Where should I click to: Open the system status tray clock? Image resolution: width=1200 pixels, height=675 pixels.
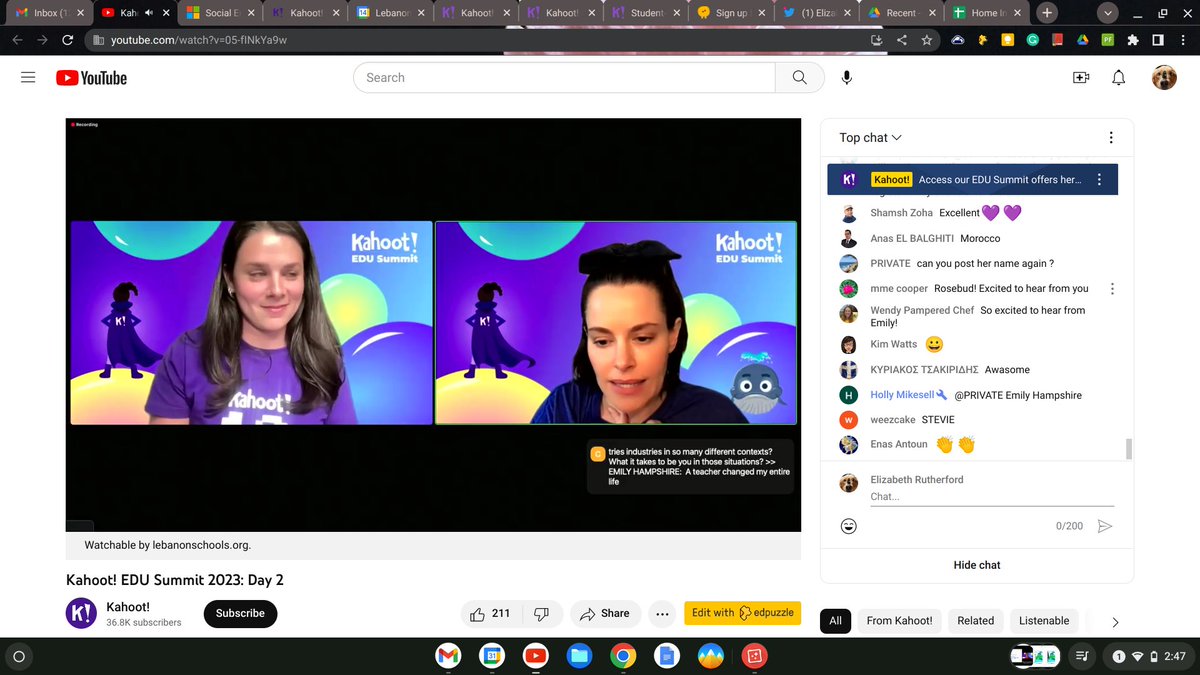pyautogui.click(x=1149, y=656)
